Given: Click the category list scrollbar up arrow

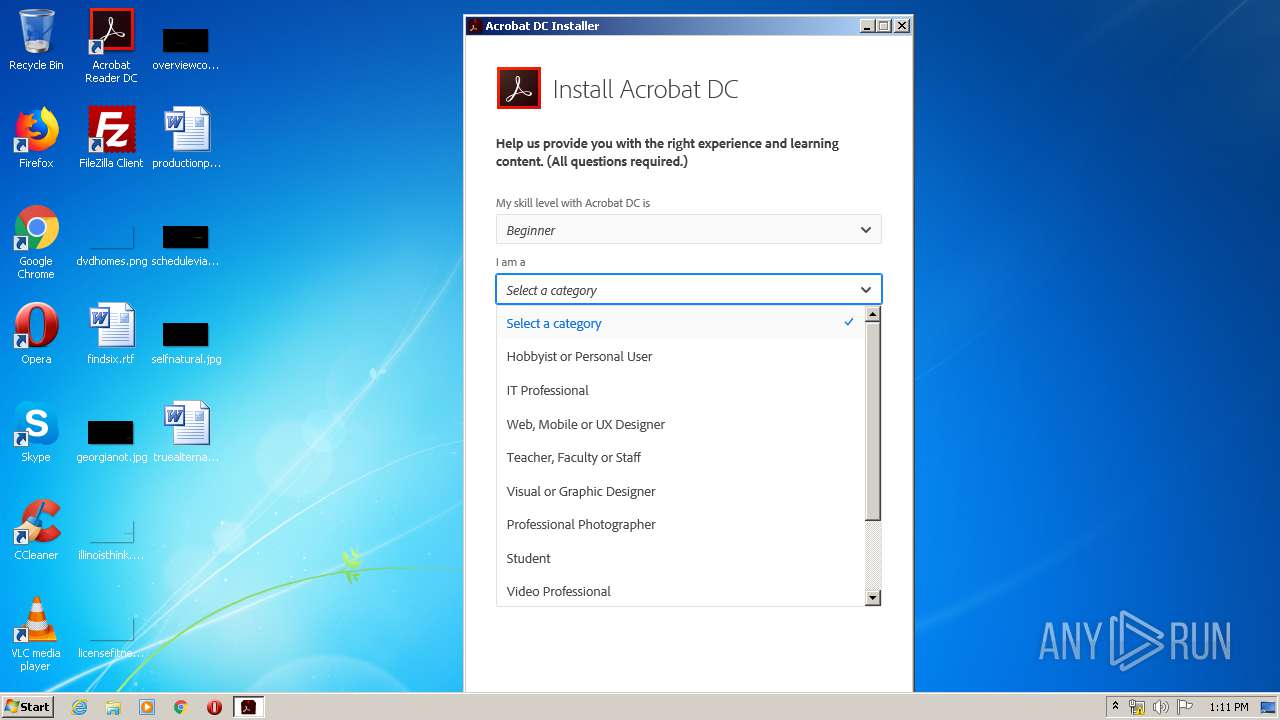Looking at the screenshot, I should (872, 314).
